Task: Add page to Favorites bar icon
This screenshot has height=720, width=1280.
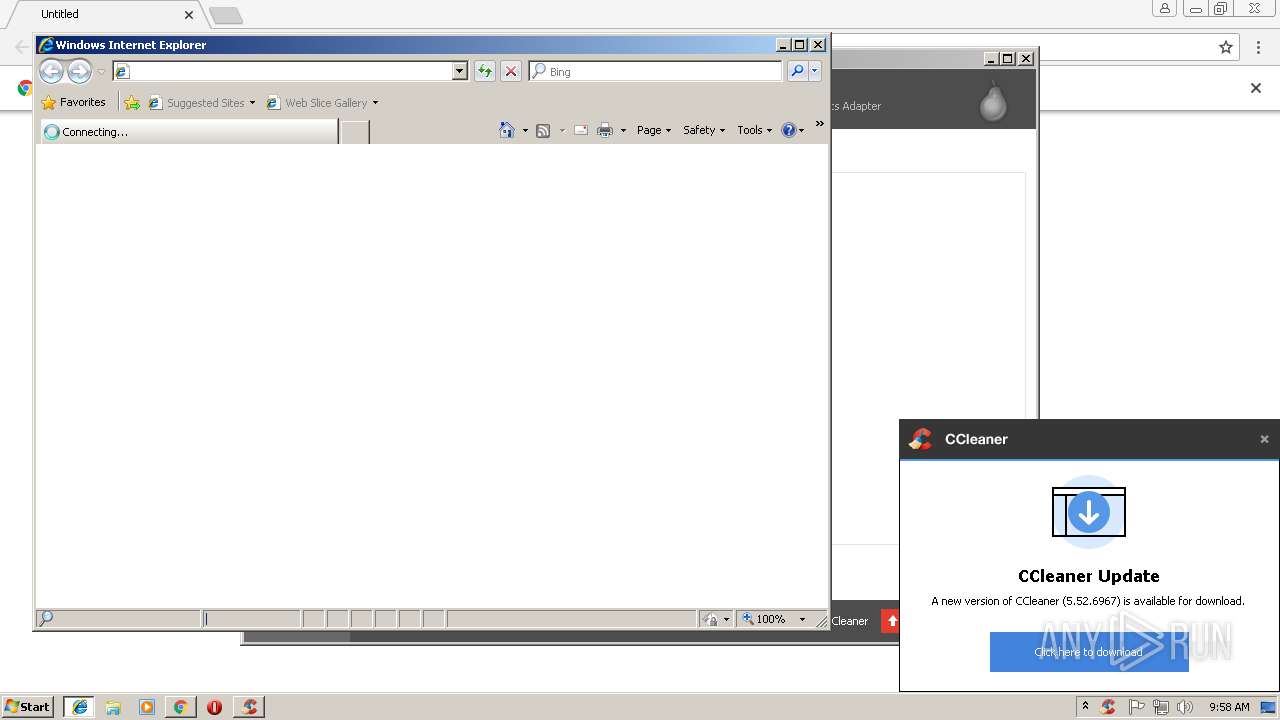Action: 132,102
